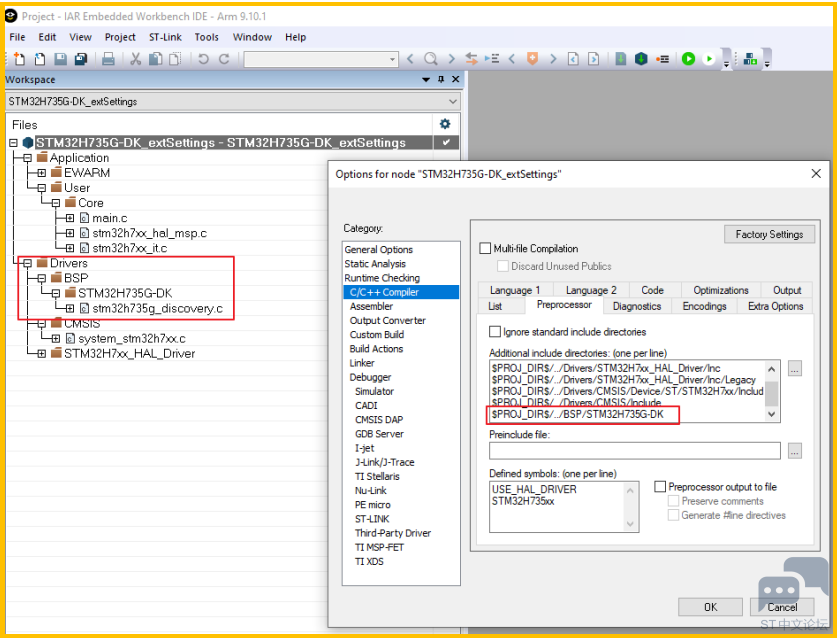Pin the Workspace panel
The height and width of the screenshot is (640, 837).
tap(441, 79)
